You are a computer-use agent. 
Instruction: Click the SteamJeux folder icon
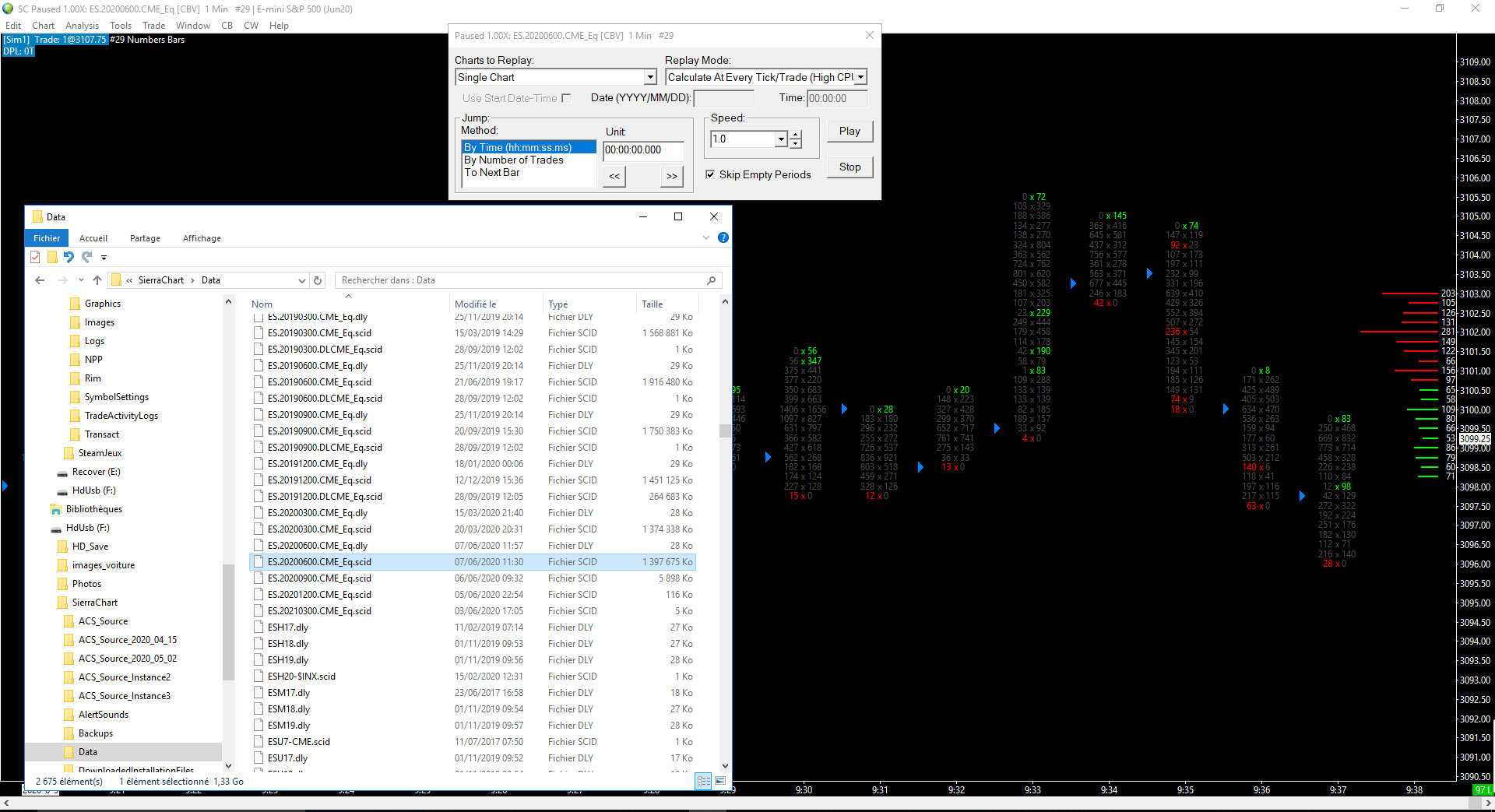(x=69, y=453)
